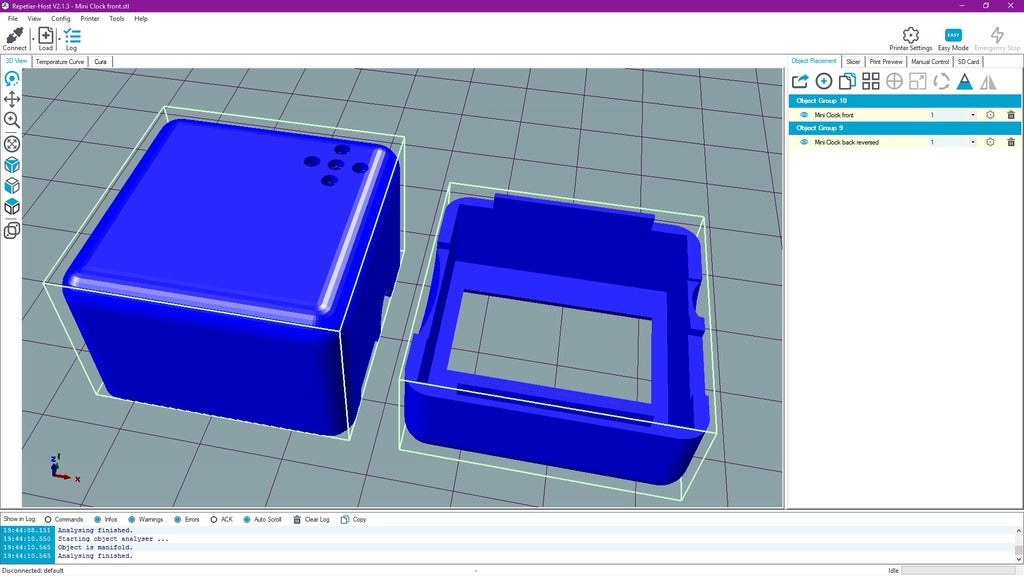Click the Cut Objects triangle icon
The image size is (1024, 576).
965,81
